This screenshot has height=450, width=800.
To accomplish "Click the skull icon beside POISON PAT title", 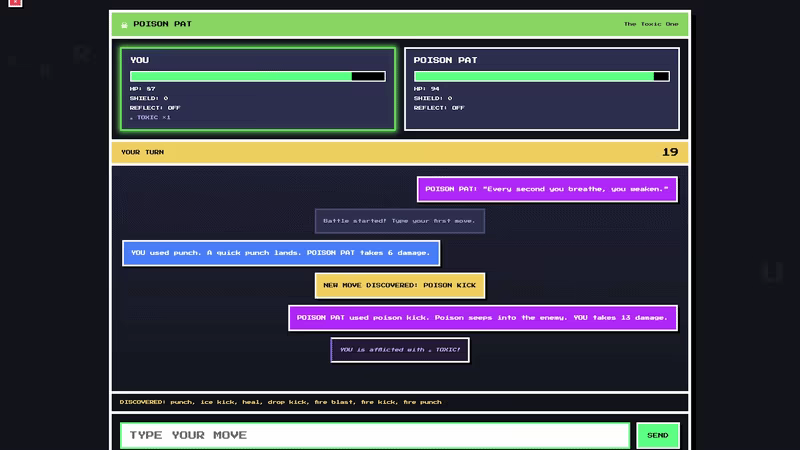I will [124, 24].
